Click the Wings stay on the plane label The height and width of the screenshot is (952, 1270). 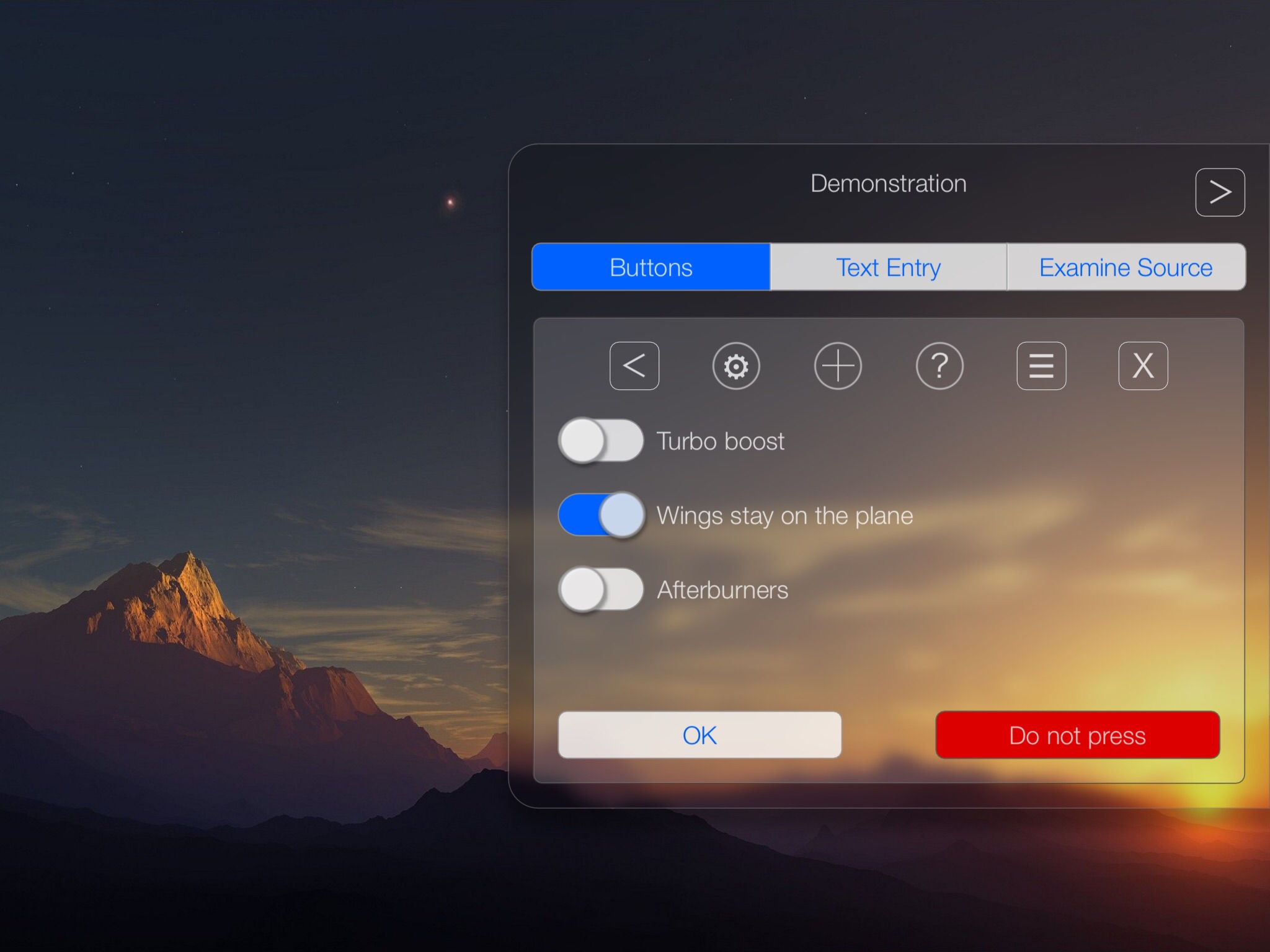[x=785, y=516]
